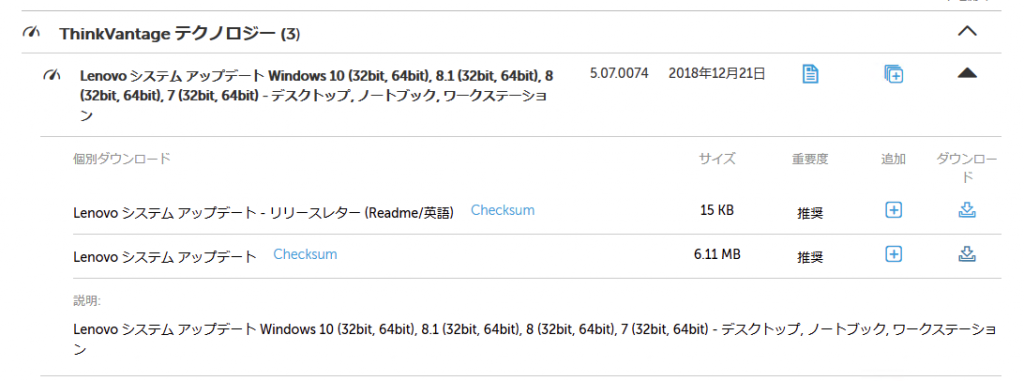Viewport: 1024px width, 381px height.
Task: Download the 15 KB release letter file
Action: tap(967, 210)
